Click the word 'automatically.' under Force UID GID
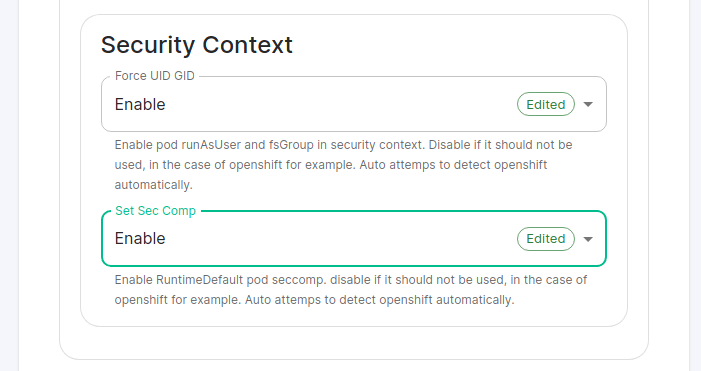701x371 pixels. [x=153, y=185]
